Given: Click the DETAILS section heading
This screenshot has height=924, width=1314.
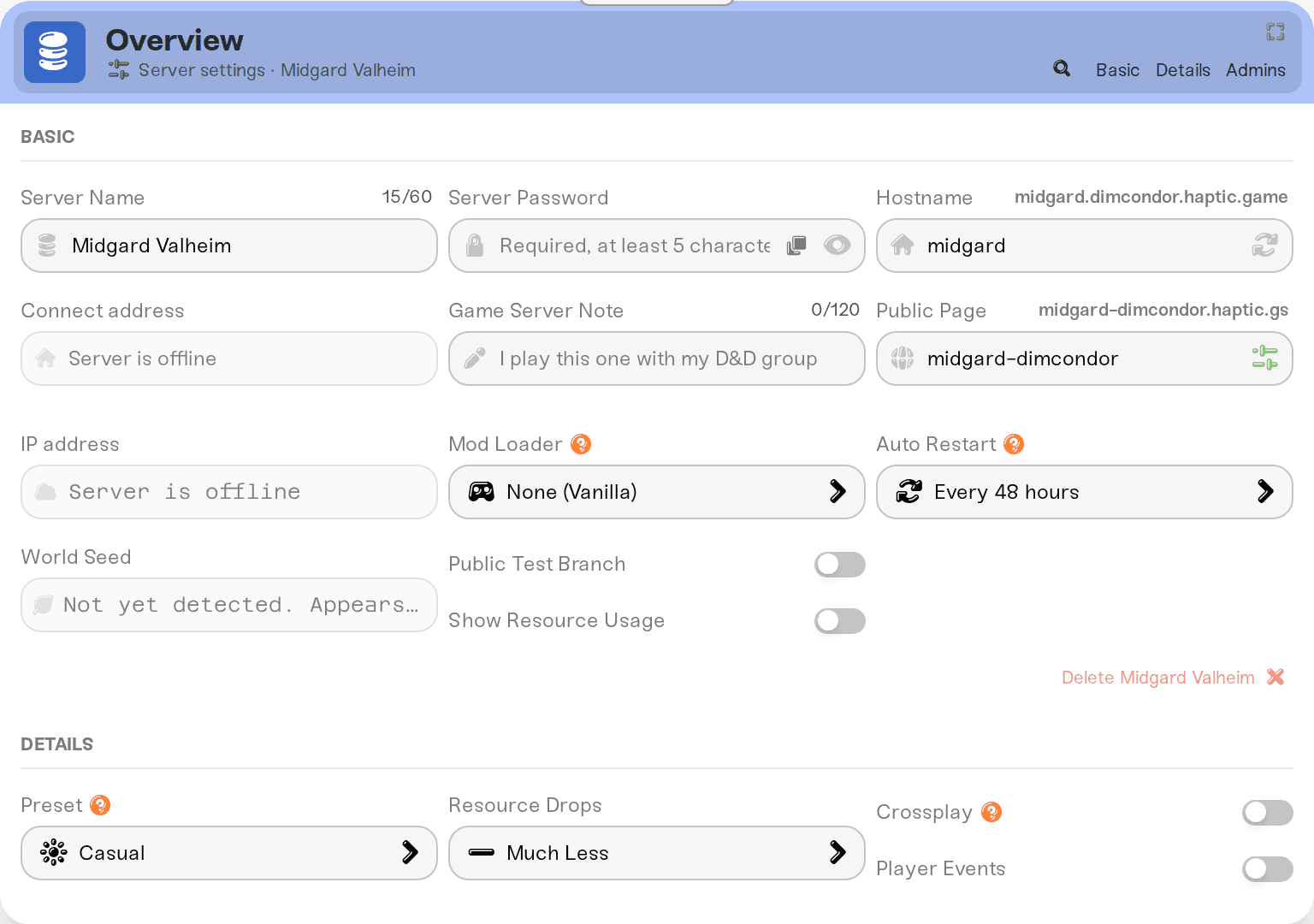Looking at the screenshot, I should coord(57,744).
